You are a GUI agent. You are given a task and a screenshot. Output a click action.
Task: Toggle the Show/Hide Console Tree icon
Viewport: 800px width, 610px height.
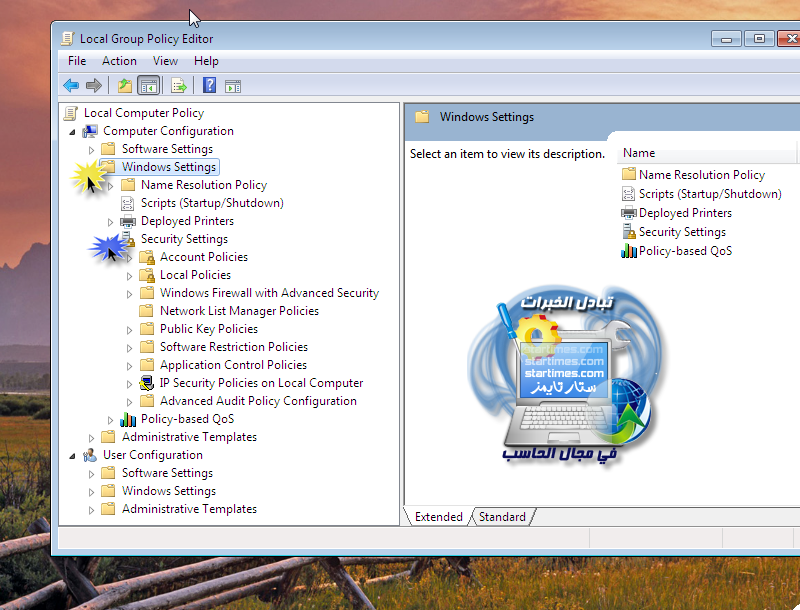(x=149, y=86)
